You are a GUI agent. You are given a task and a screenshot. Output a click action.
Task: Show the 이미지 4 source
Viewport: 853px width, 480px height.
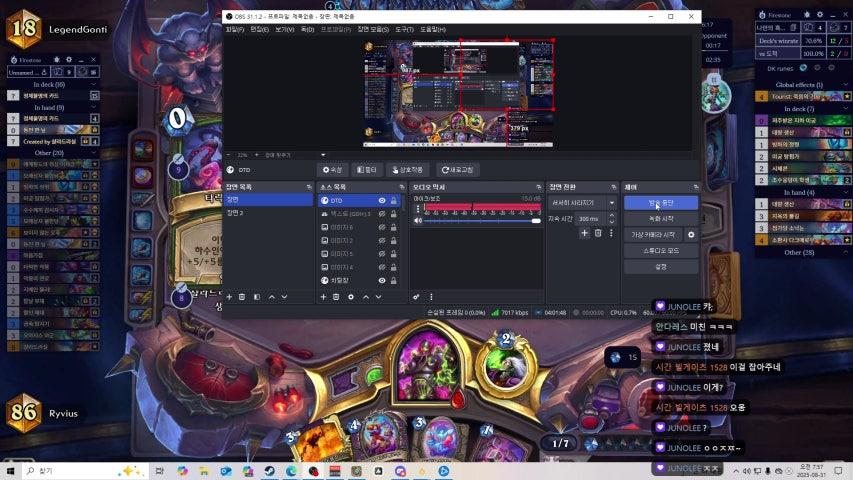[x=382, y=267]
